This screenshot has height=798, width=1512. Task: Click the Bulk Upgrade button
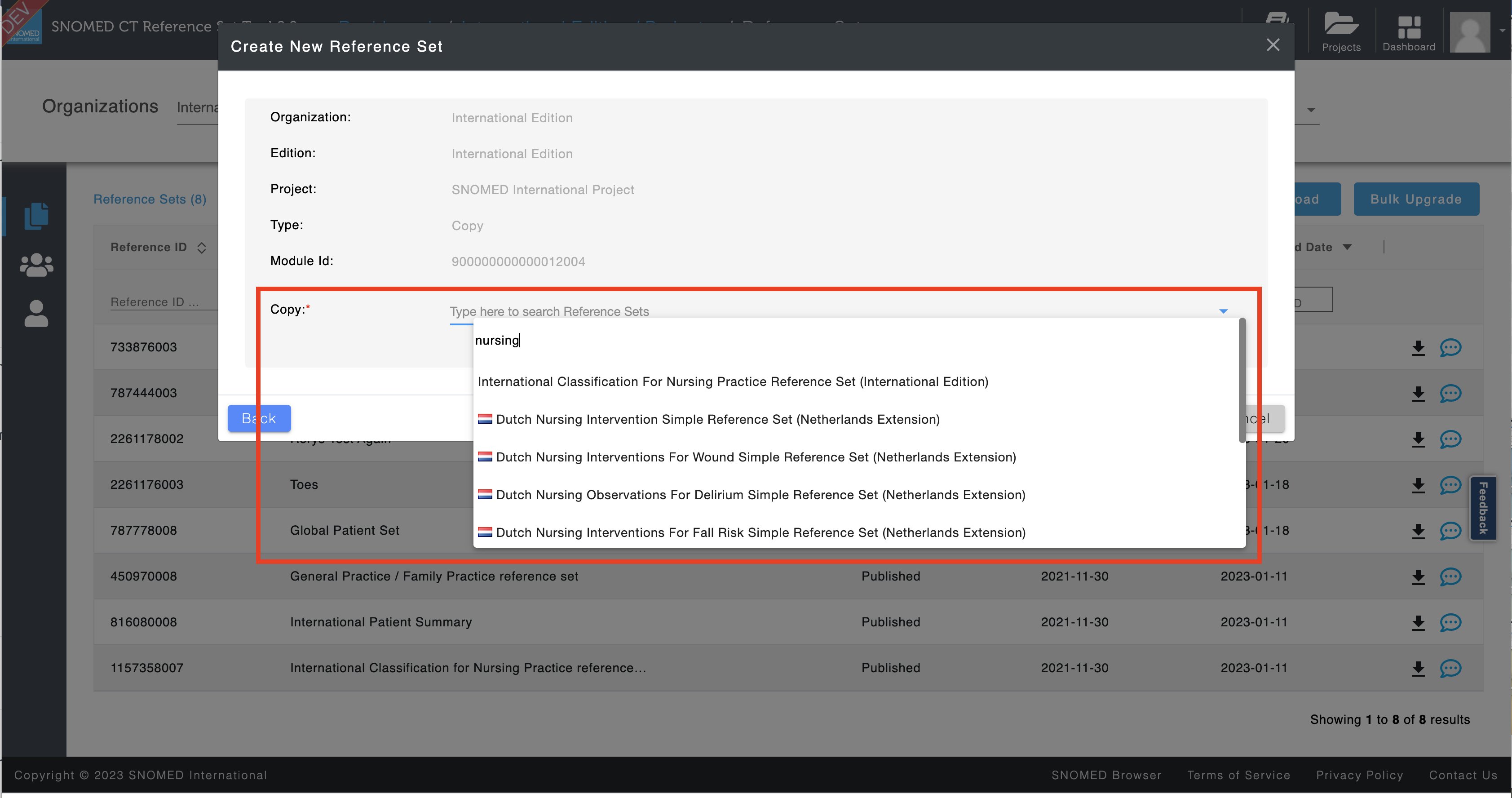point(1416,199)
